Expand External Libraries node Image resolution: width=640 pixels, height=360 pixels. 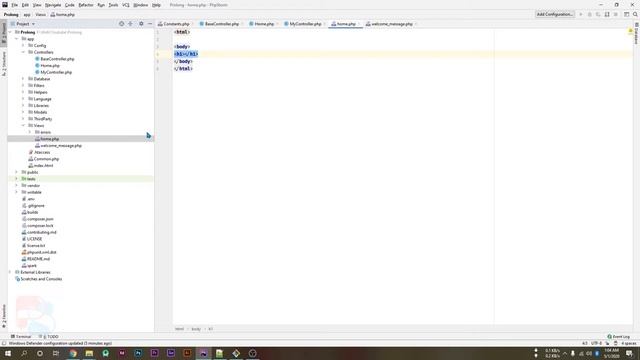click(10, 272)
